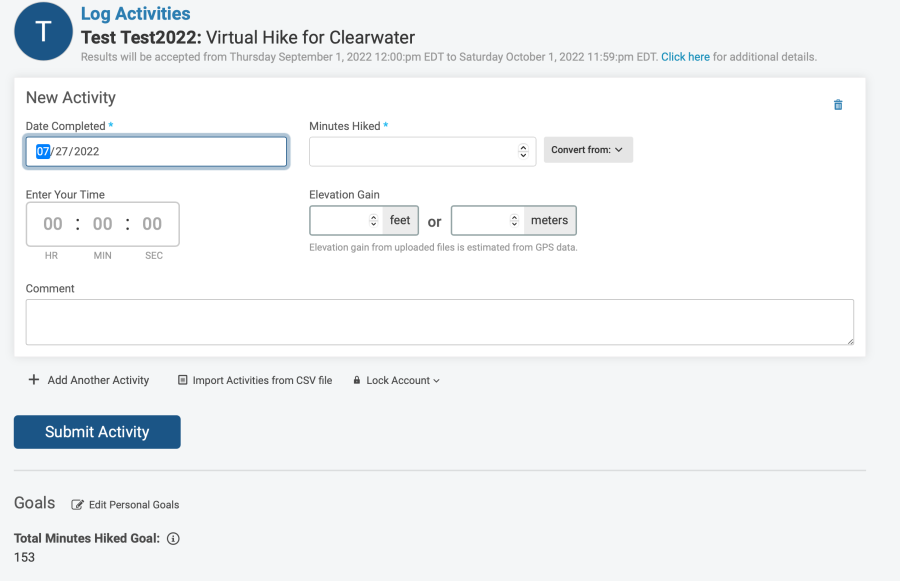900x581 pixels.
Task: Click the padlock icon for Lock Account
Action: (x=356, y=380)
